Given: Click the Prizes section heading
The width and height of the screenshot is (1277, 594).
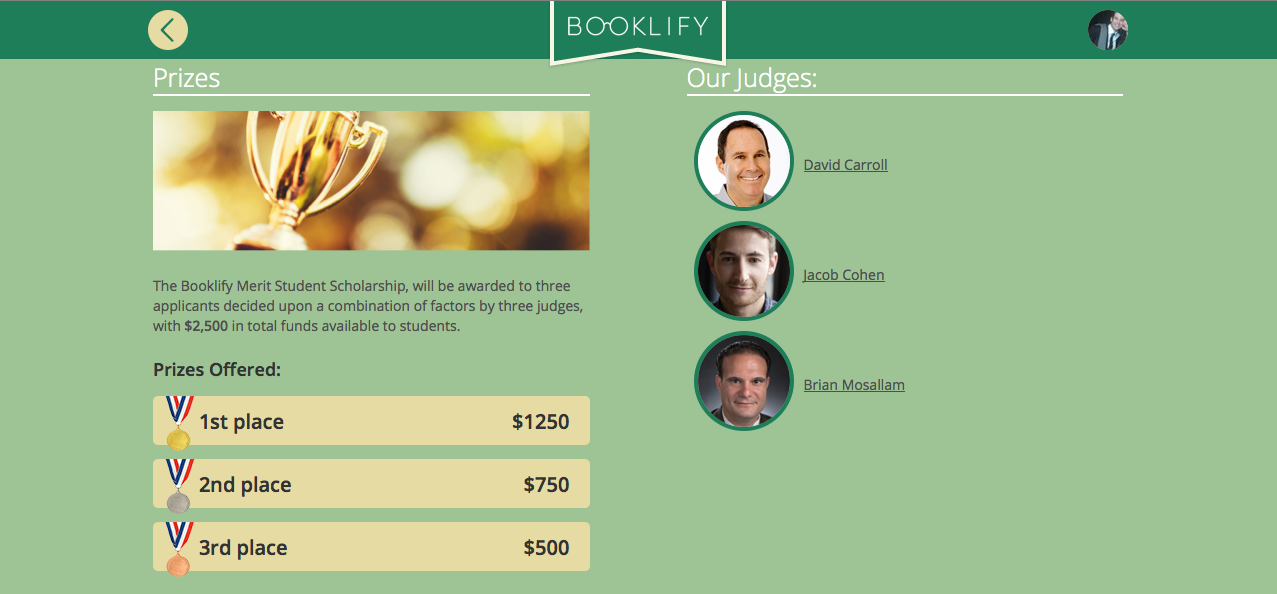Looking at the screenshot, I should tap(187, 78).
